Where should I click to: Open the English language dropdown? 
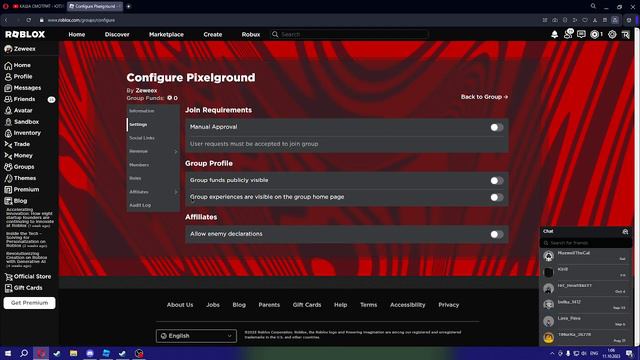196,336
